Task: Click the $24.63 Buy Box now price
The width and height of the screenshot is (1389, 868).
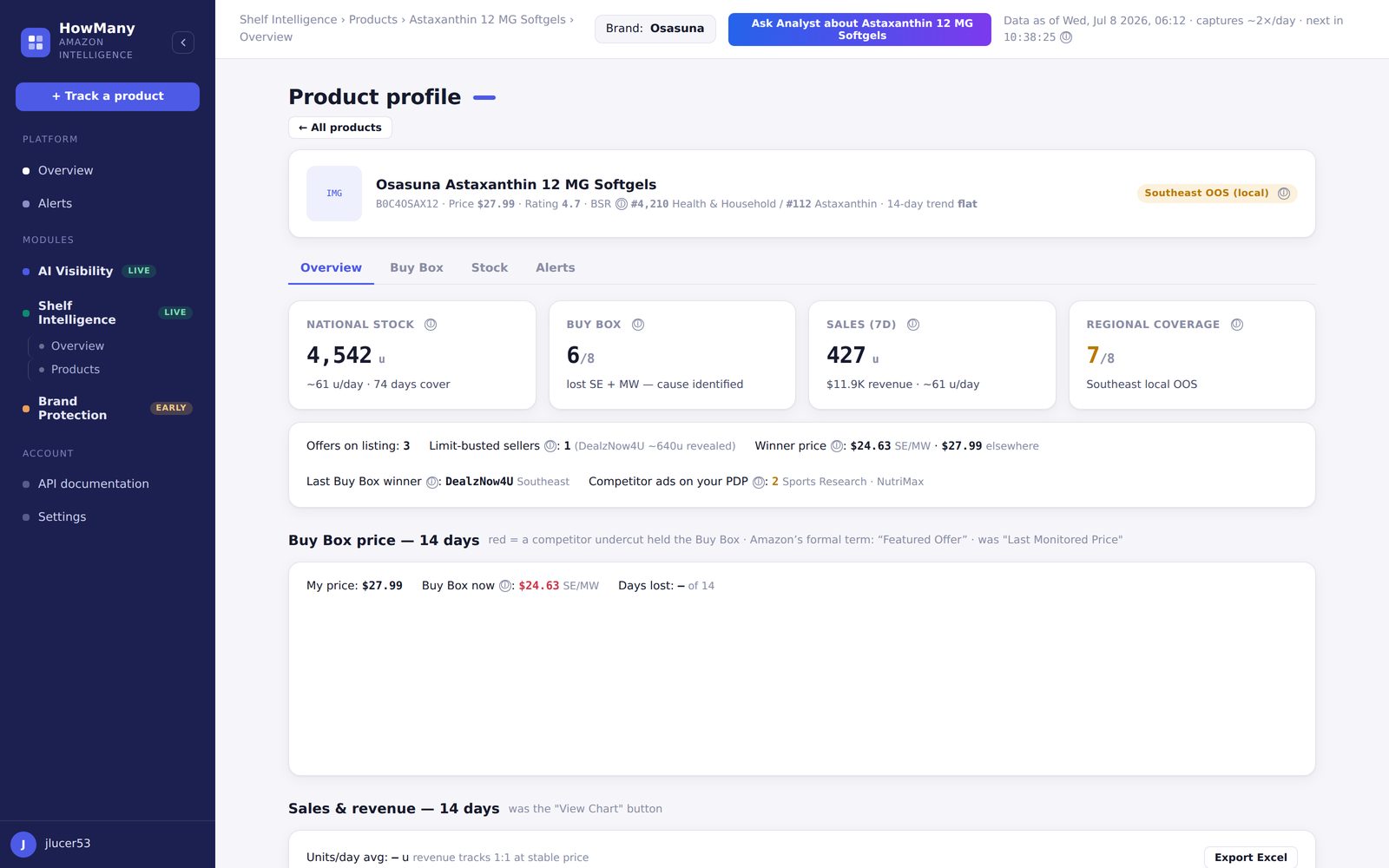Action: [x=539, y=586]
